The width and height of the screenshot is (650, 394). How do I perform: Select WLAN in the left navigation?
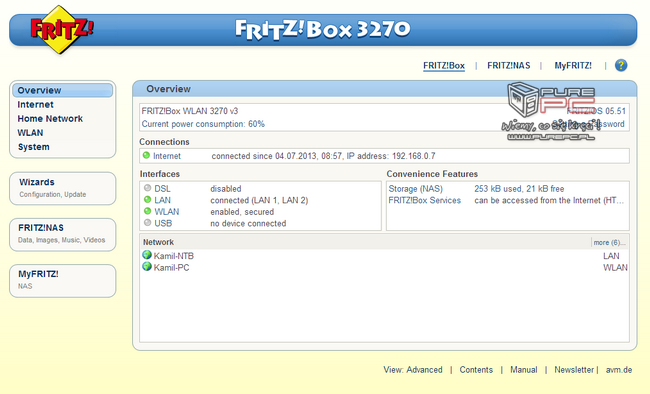[x=30, y=133]
